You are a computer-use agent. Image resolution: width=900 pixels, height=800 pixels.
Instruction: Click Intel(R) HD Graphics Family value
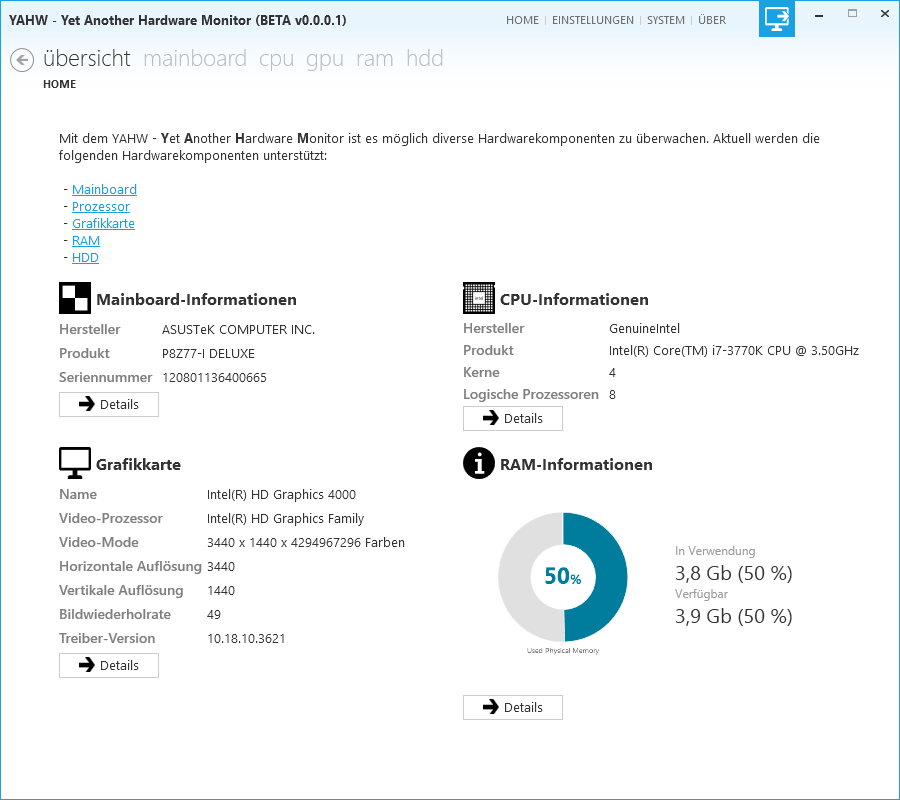pyautogui.click(x=285, y=519)
